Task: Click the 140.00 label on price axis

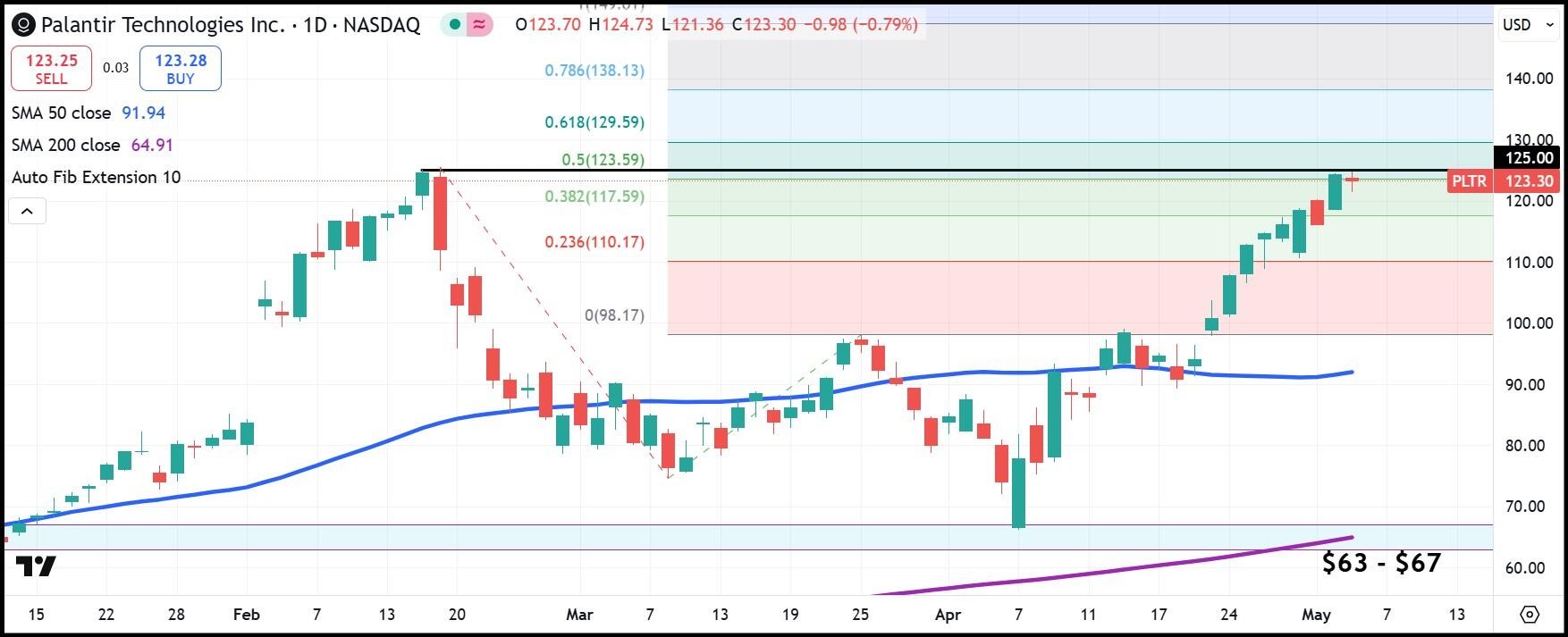Action: pos(1529,79)
